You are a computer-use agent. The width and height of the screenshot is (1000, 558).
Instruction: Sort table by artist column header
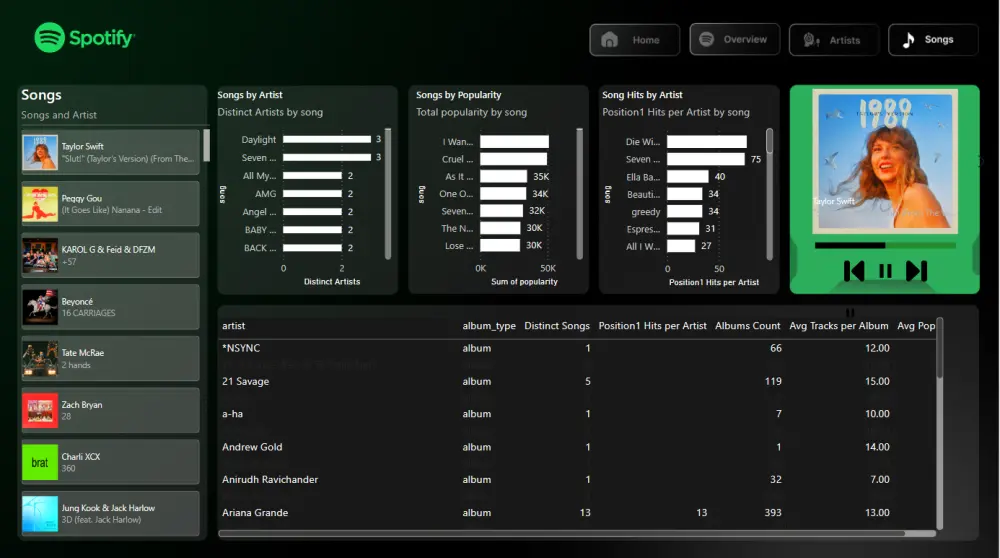pos(233,326)
